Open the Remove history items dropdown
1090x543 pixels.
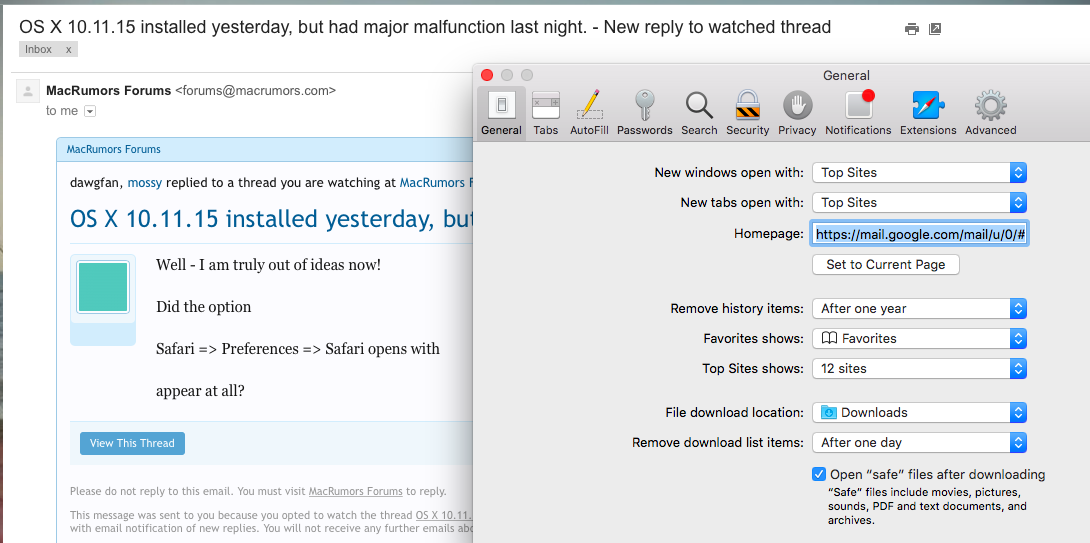pos(919,309)
